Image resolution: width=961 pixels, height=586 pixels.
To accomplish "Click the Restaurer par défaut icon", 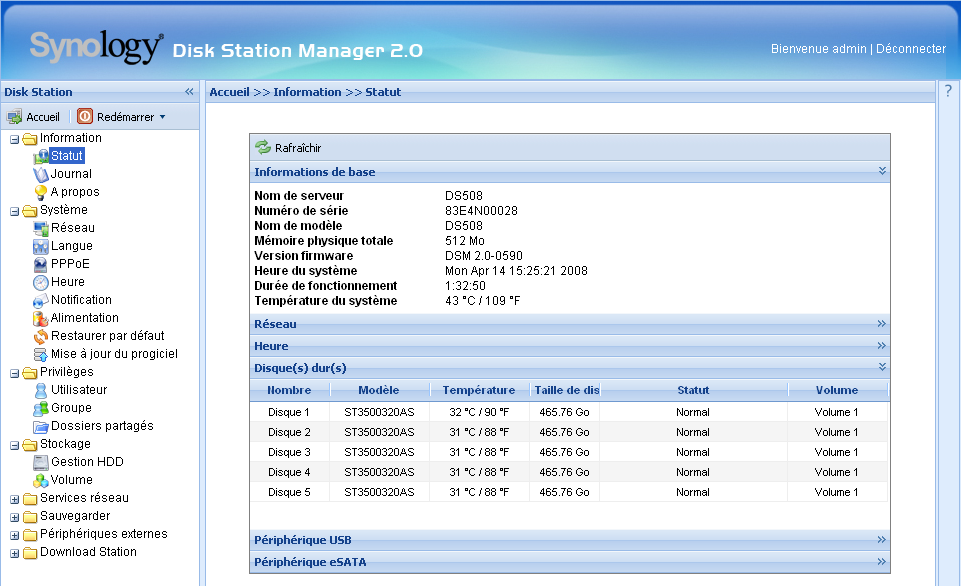I will 40,337.
